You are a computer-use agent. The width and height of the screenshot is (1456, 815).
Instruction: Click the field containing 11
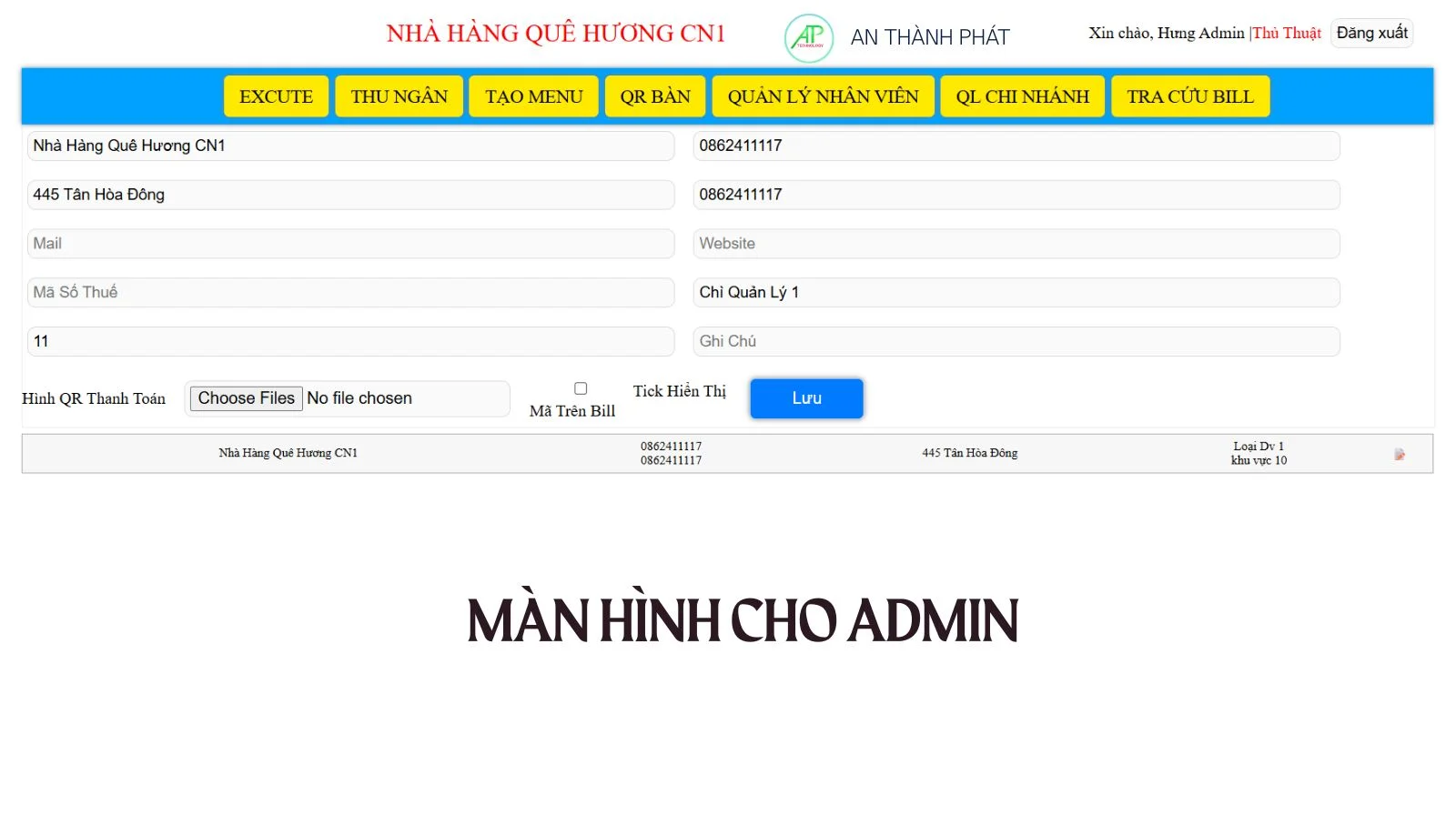351,341
